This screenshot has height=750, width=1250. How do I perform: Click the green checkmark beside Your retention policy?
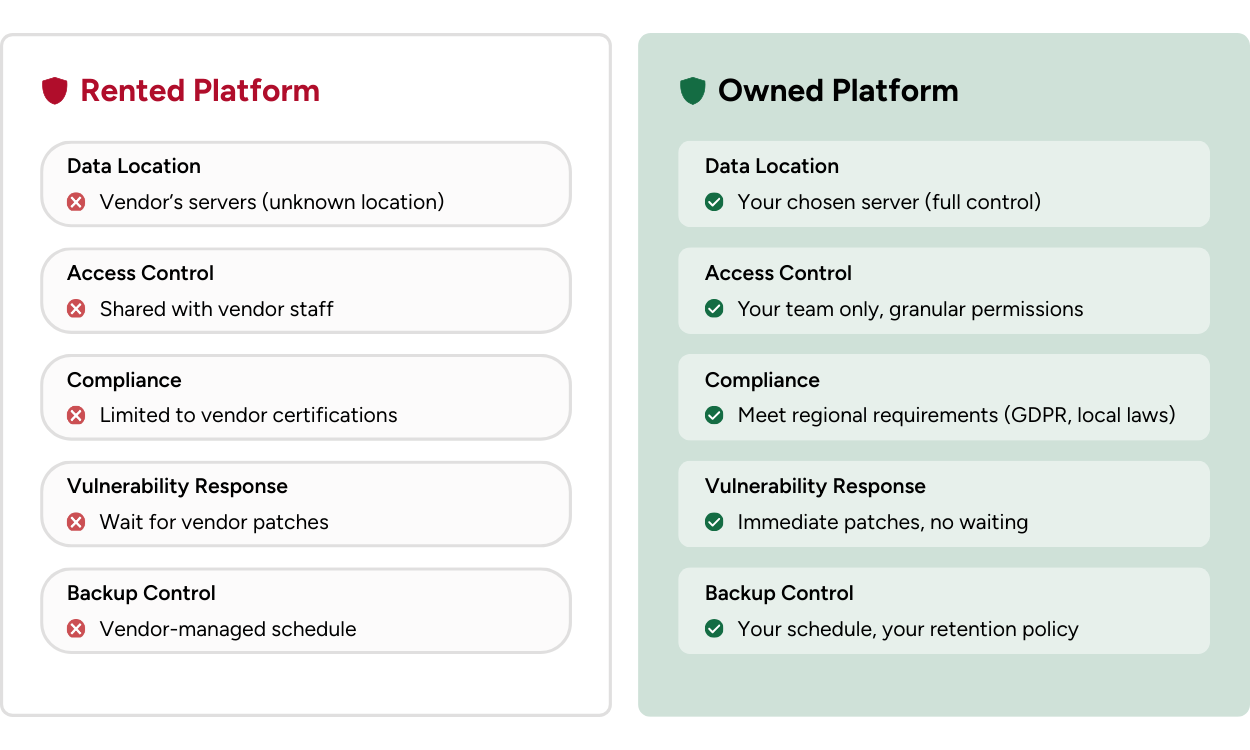coord(714,629)
